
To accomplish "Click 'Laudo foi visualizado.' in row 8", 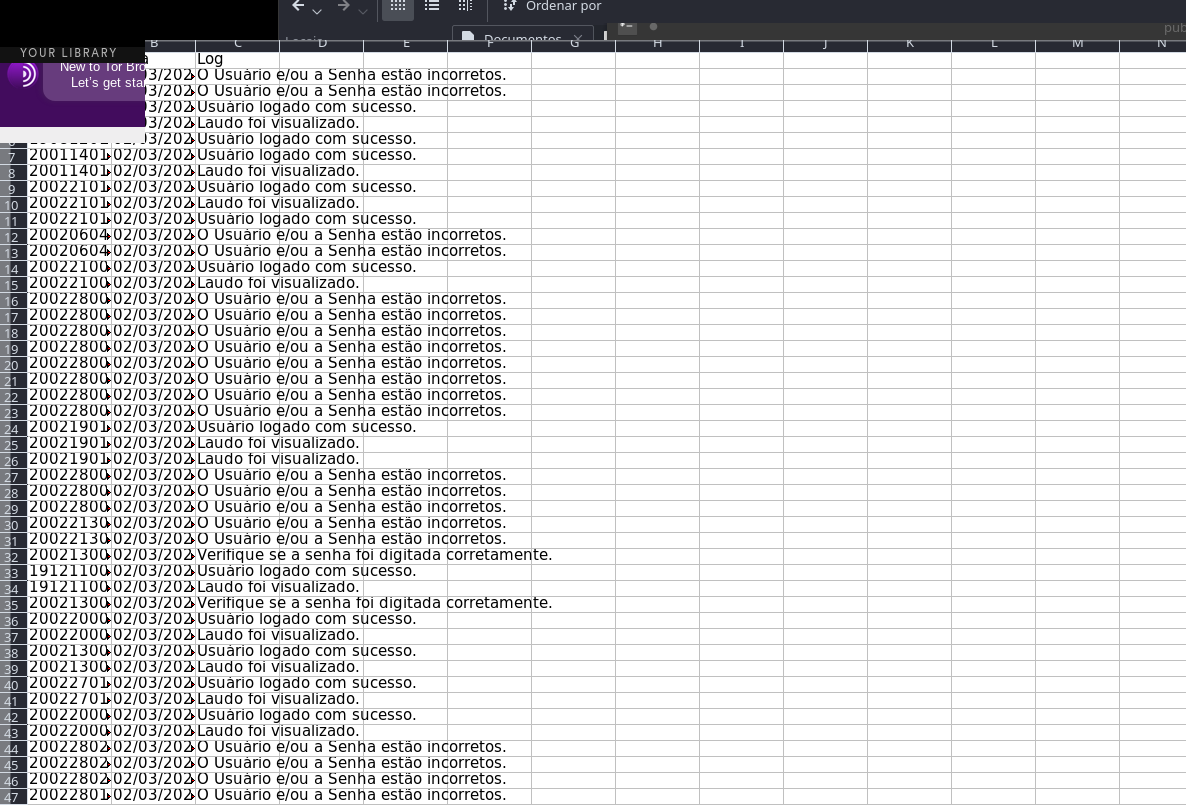I will pyautogui.click(x=278, y=171).
